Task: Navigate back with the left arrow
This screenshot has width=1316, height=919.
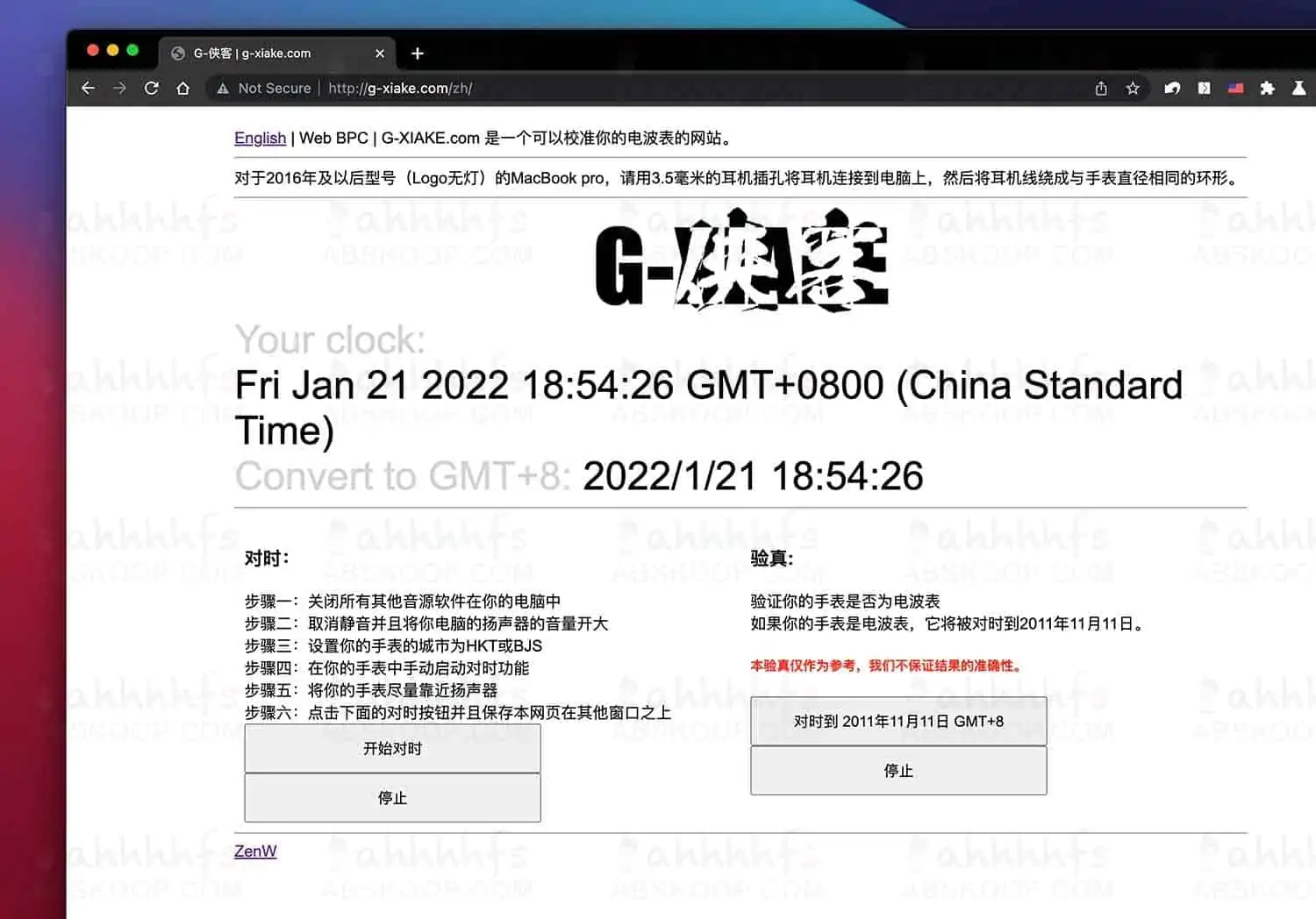Action: (x=88, y=88)
